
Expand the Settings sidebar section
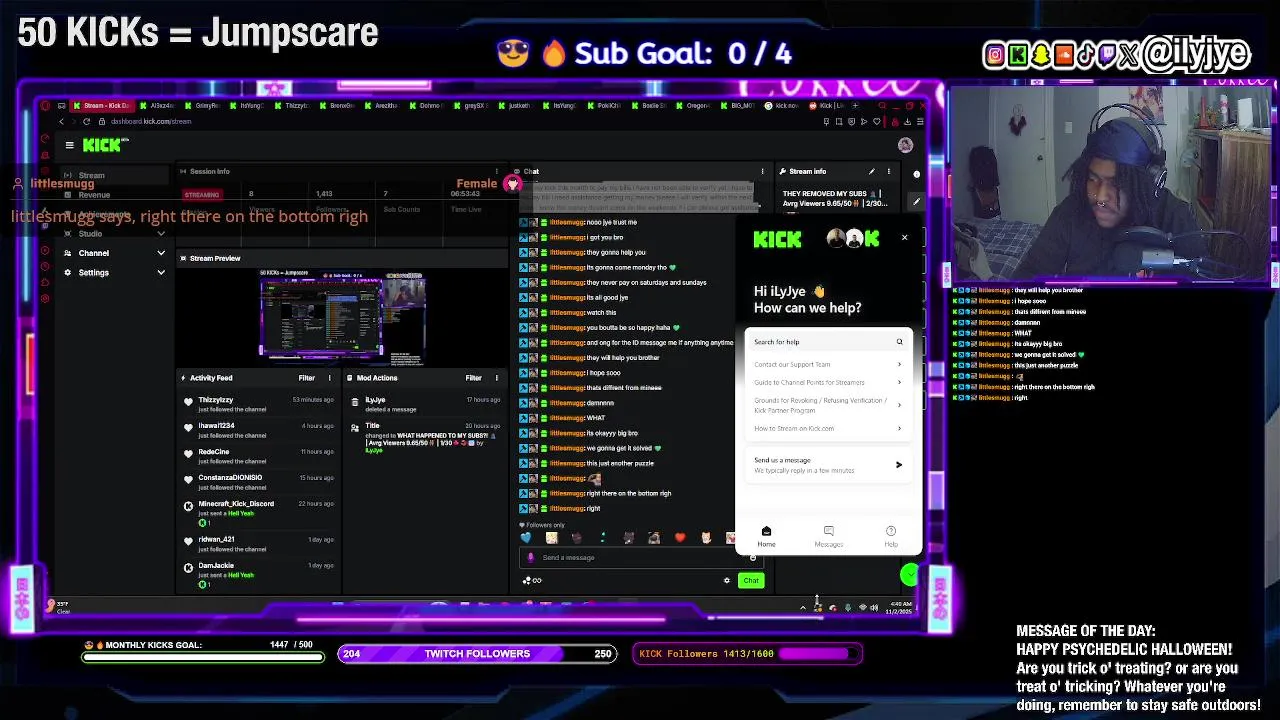161,272
